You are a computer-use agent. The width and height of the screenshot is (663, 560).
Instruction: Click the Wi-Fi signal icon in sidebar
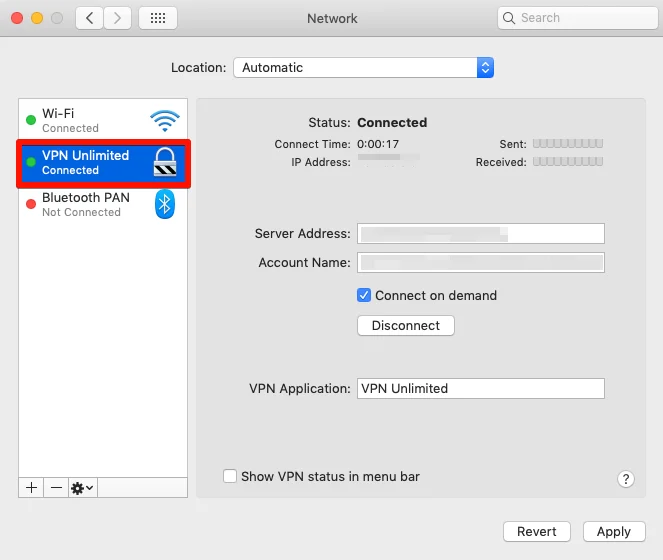pos(164,121)
